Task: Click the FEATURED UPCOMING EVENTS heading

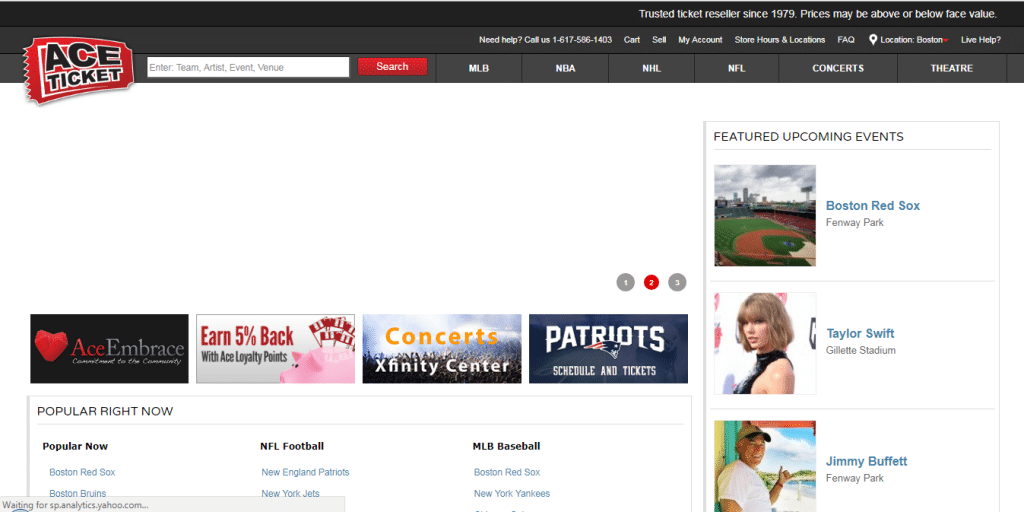Action: coord(808,137)
